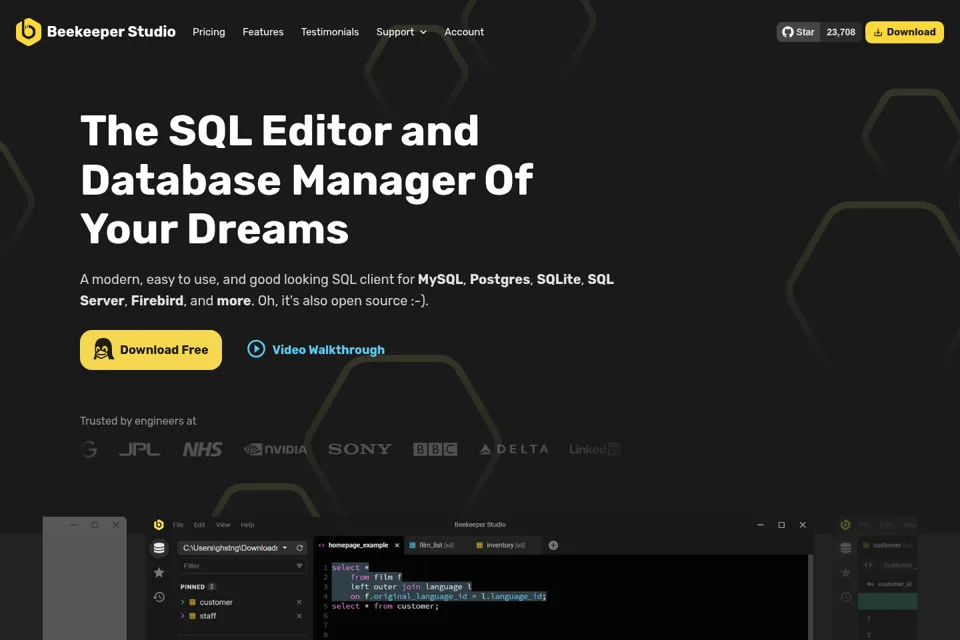Open the Testimonials page
Image resolution: width=960 pixels, height=640 pixels.
(x=330, y=32)
